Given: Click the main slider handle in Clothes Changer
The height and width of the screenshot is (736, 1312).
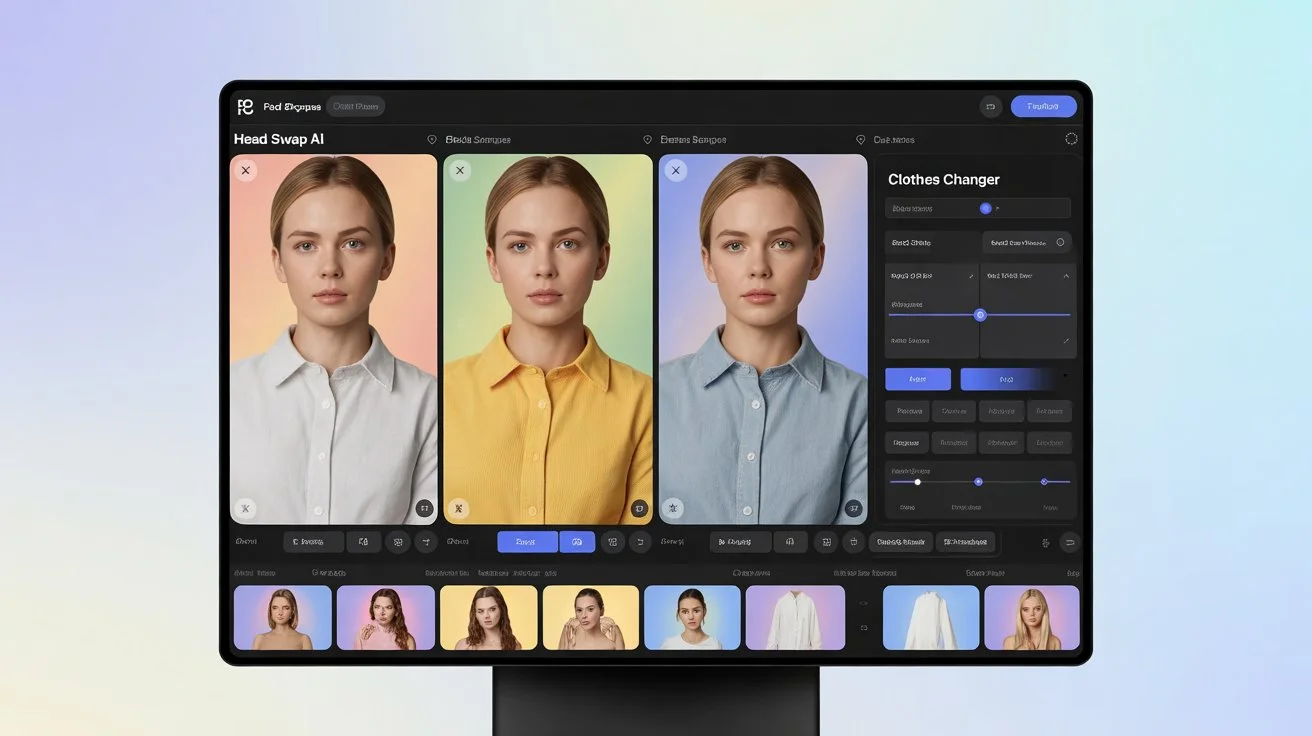Looking at the screenshot, I should pyautogui.click(x=980, y=315).
